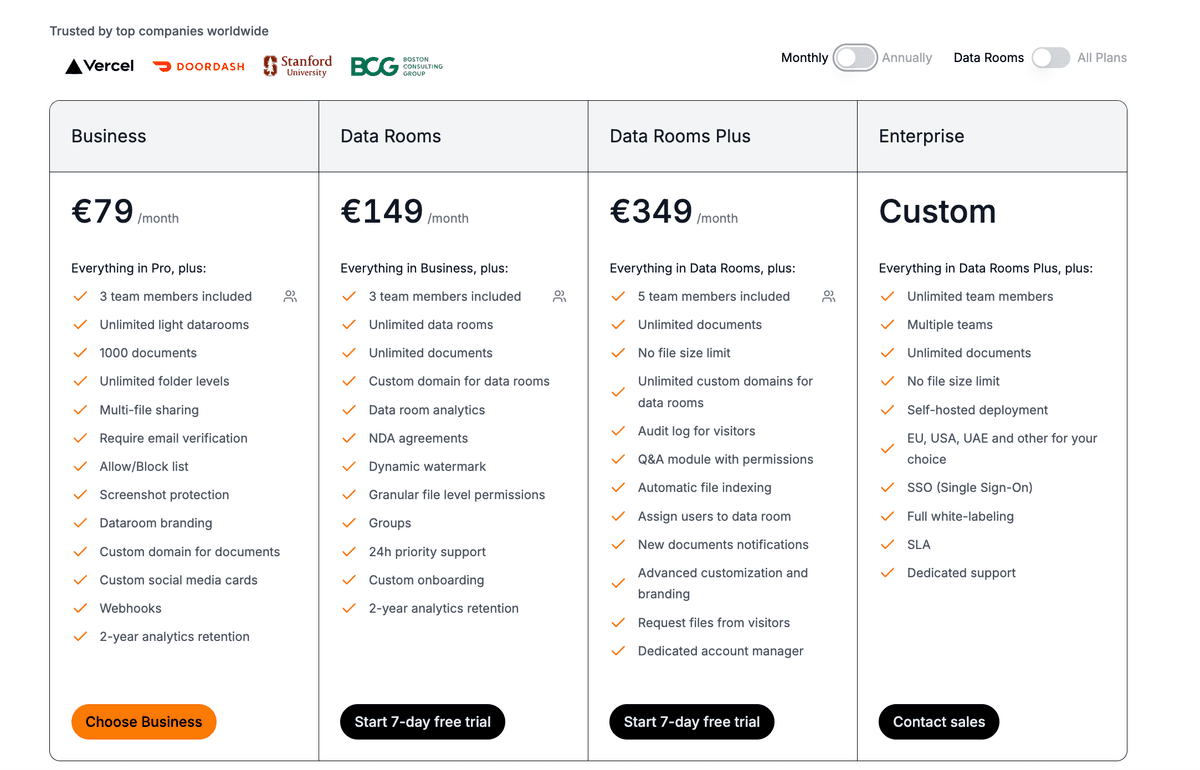Click the Stanford University logo
The image size is (1200, 770).
(296, 65)
